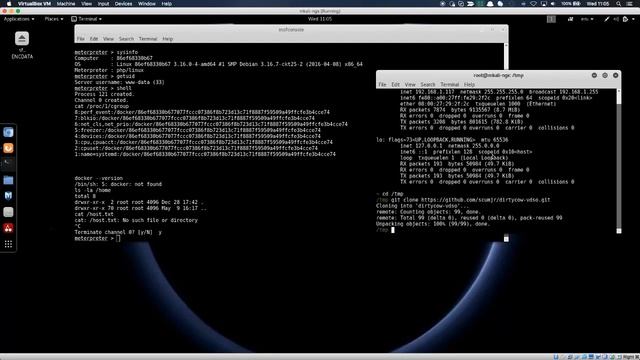Click the macOS Wi-Fi status icon
640x360 pixels.
pos(533,4)
